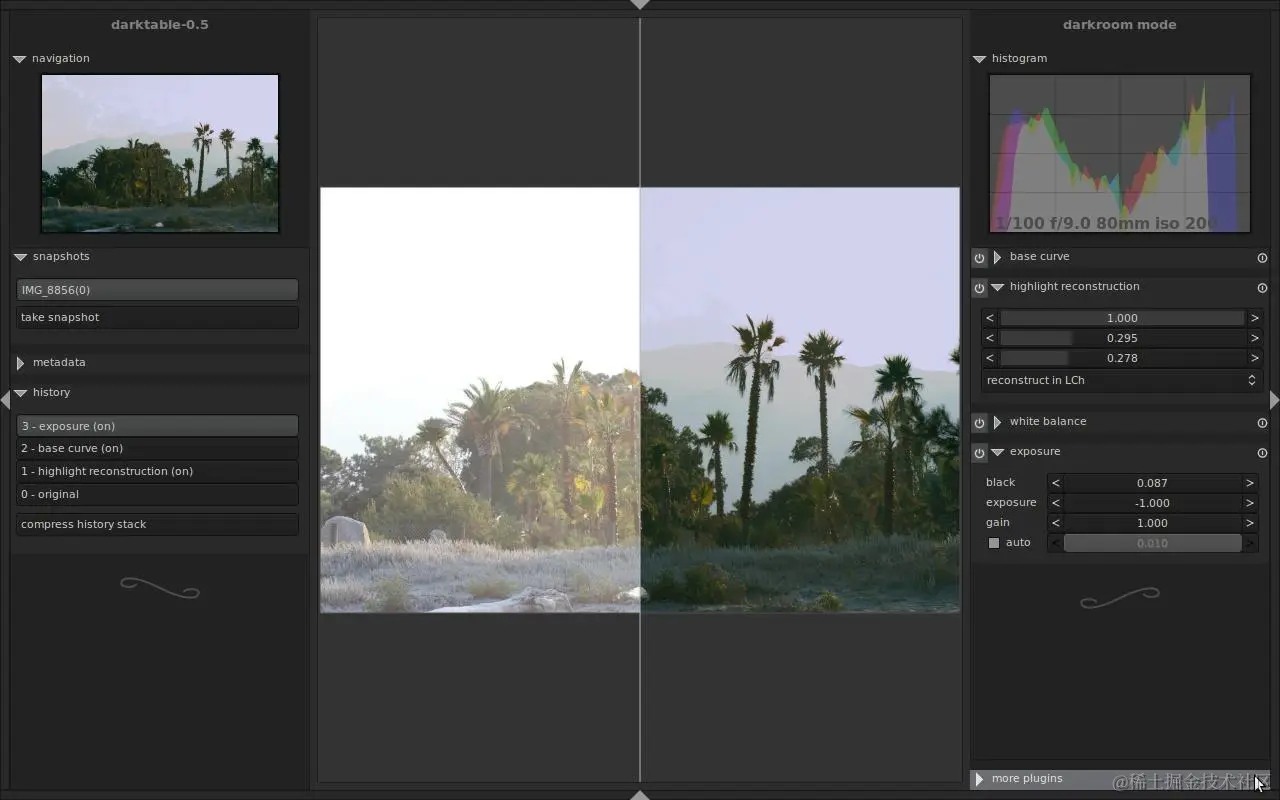Screen dimensions: 1280x800
Task: Turn off highlight reconstruction power icon
Action: pyautogui.click(x=979, y=288)
